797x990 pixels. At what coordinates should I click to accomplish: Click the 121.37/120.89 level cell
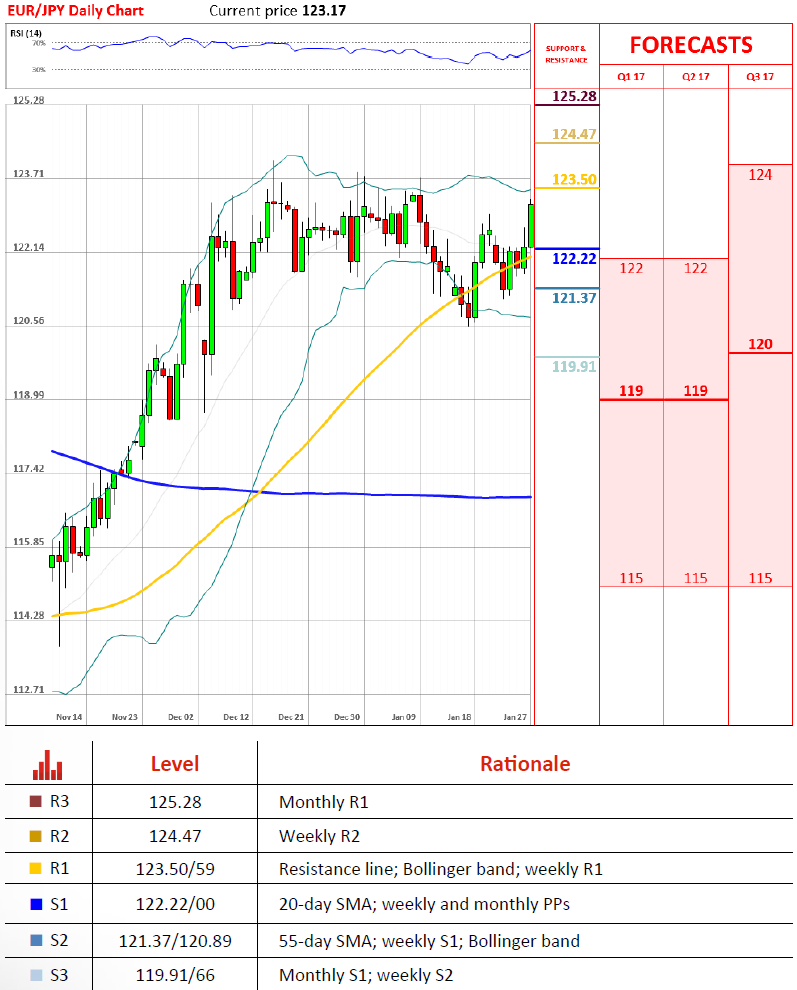(x=175, y=941)
